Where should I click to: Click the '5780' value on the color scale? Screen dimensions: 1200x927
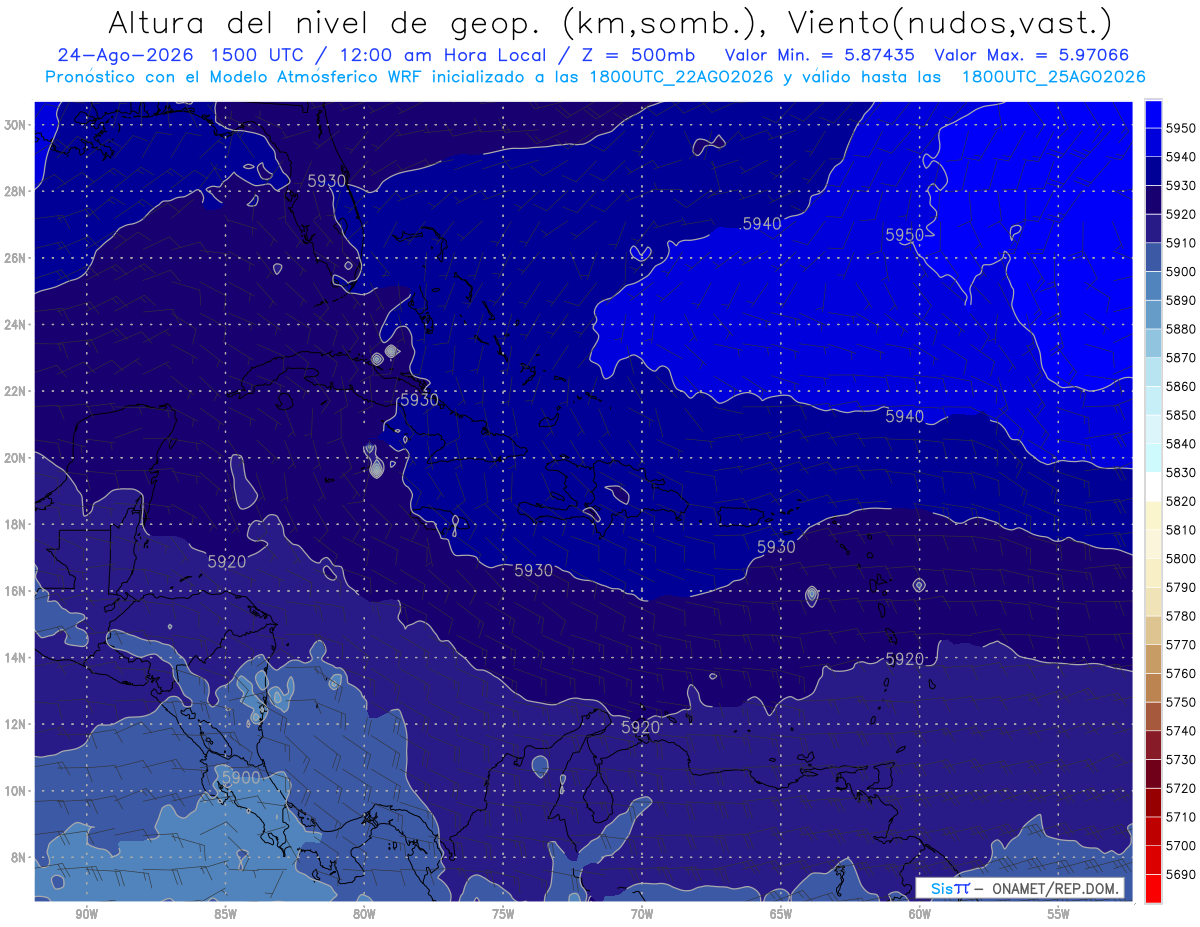[x=1181, y=617]
